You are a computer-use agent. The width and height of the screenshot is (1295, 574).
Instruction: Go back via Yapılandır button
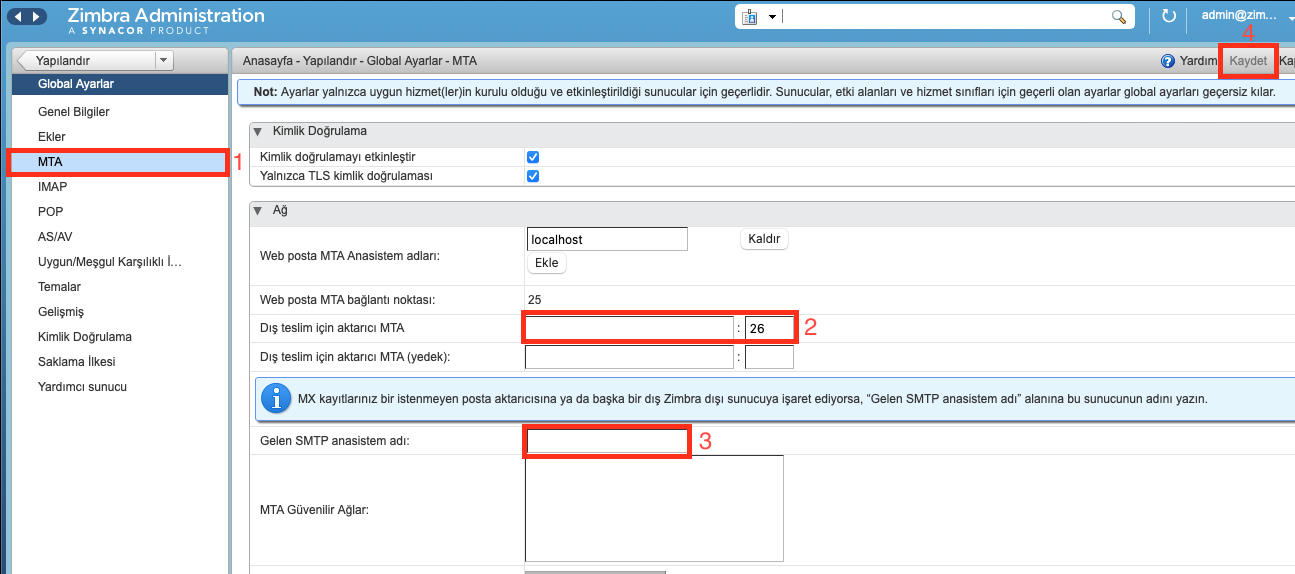tap(86, 60)
